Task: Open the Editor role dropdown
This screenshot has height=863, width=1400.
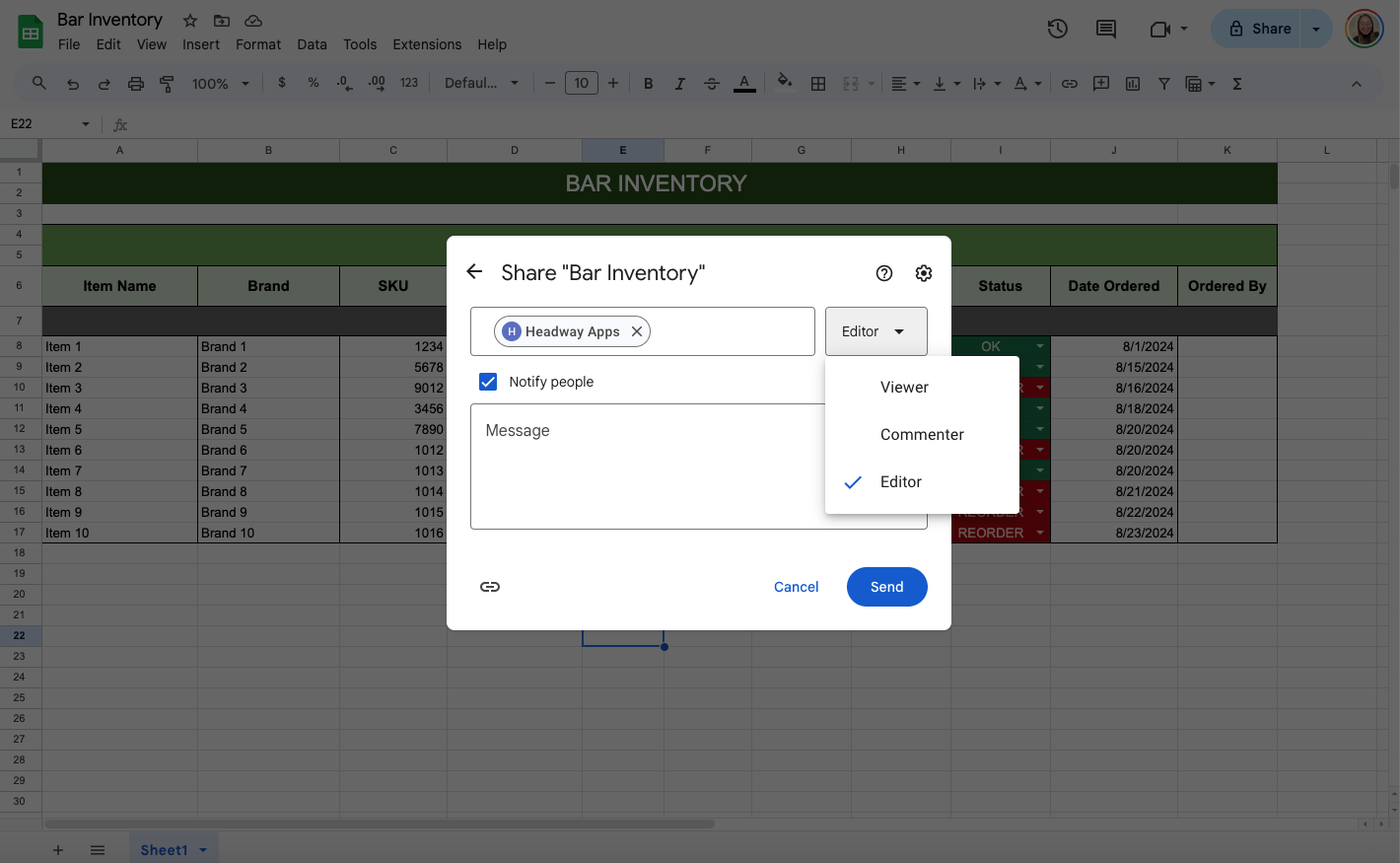Action: click(876, 331)
